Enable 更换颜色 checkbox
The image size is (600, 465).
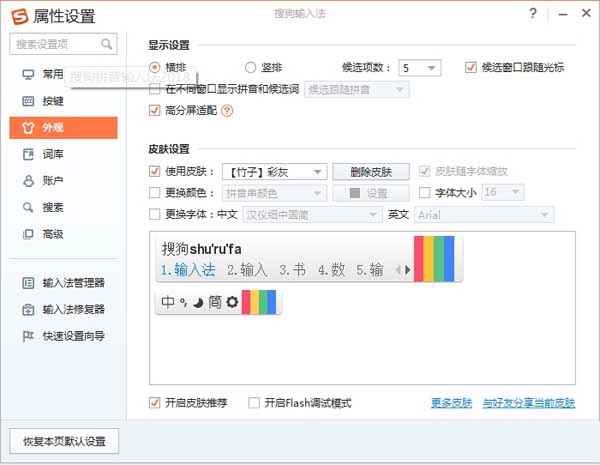(x=155, y=193)
